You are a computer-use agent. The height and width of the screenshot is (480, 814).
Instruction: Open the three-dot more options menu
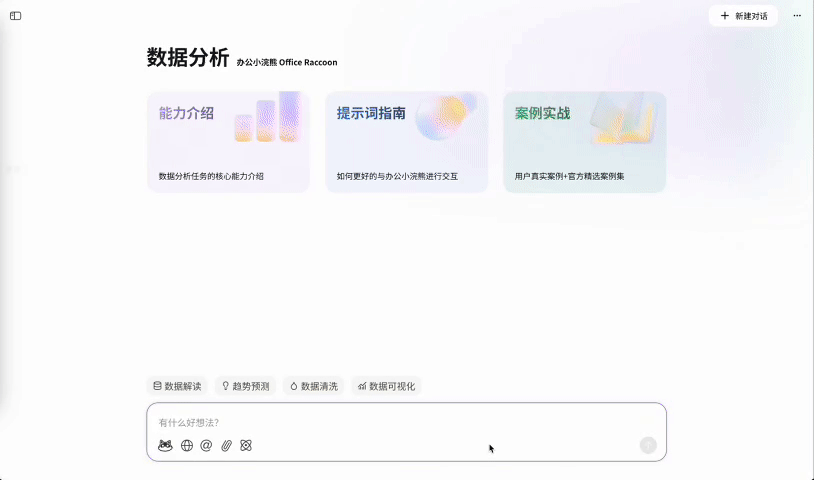tap(797, 16)
